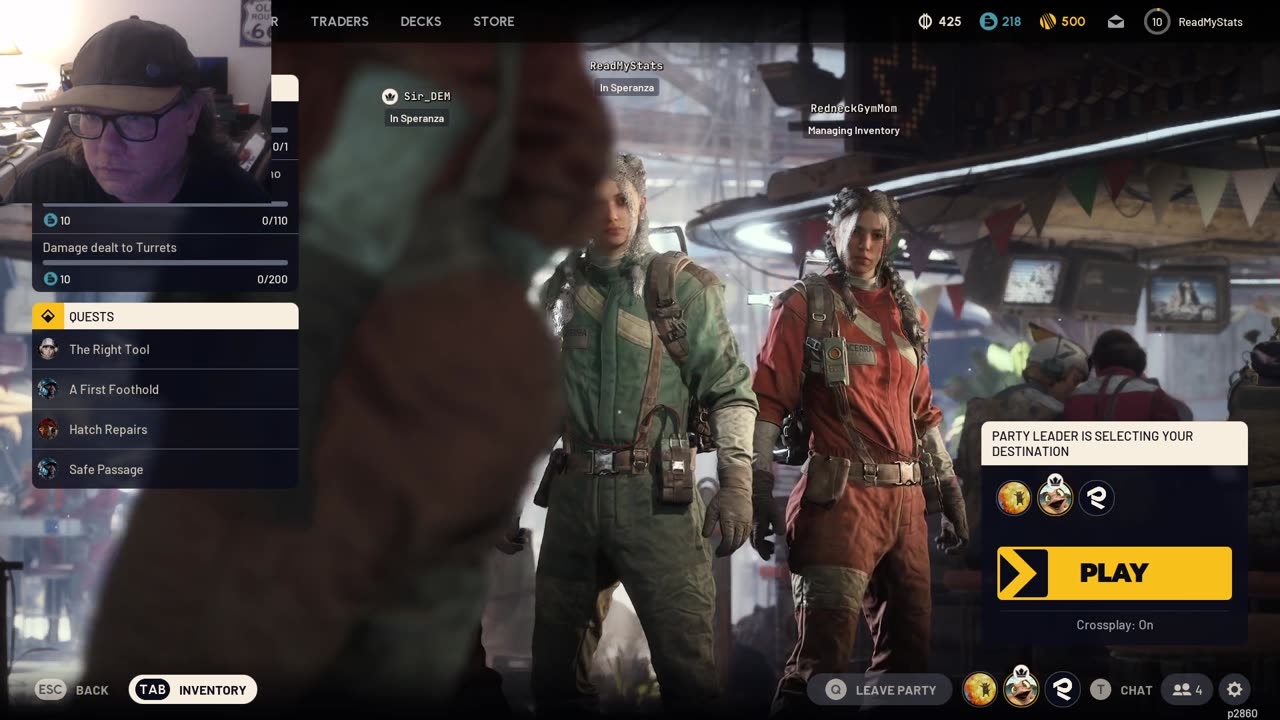Click the Party Leader Is Selecting Destination banner

click(1114, 444)
